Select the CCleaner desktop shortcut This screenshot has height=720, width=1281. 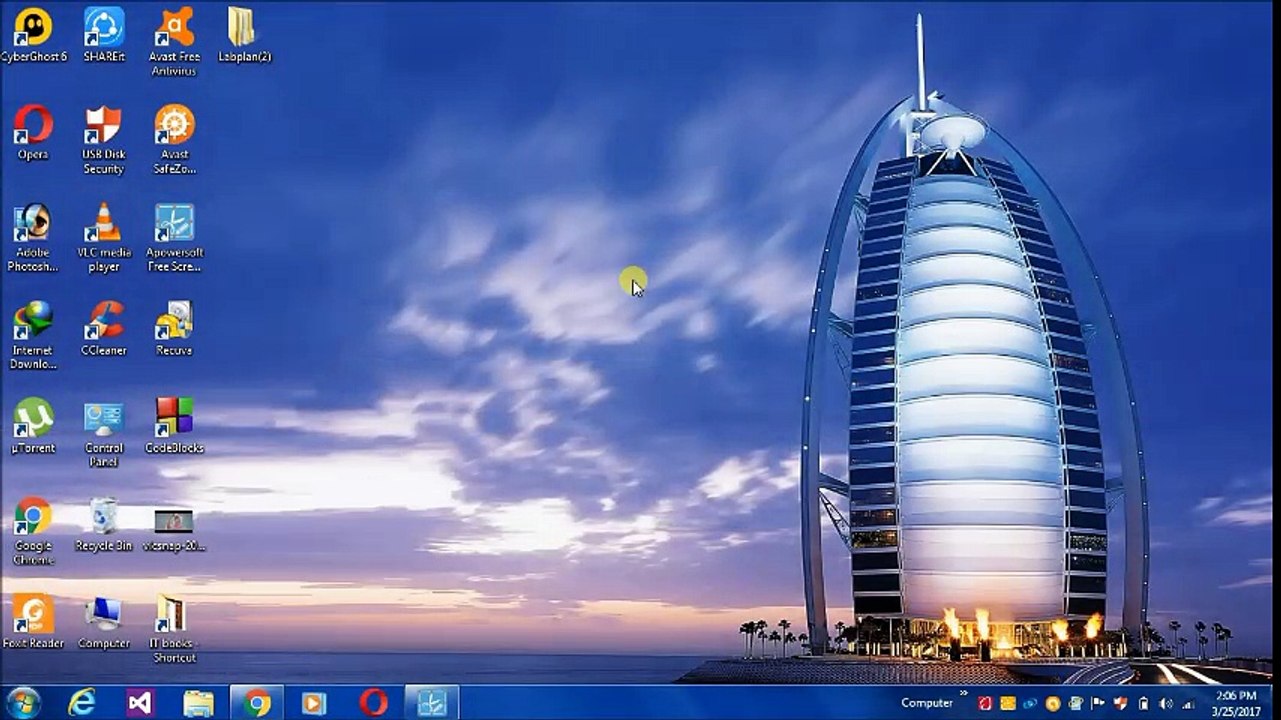pos(104,329)
